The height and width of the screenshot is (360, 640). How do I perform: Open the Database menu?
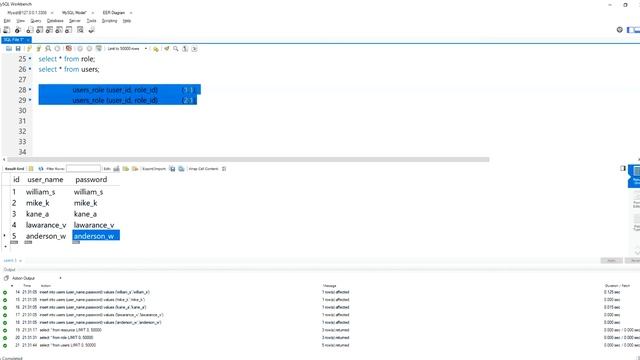[55, 20]
